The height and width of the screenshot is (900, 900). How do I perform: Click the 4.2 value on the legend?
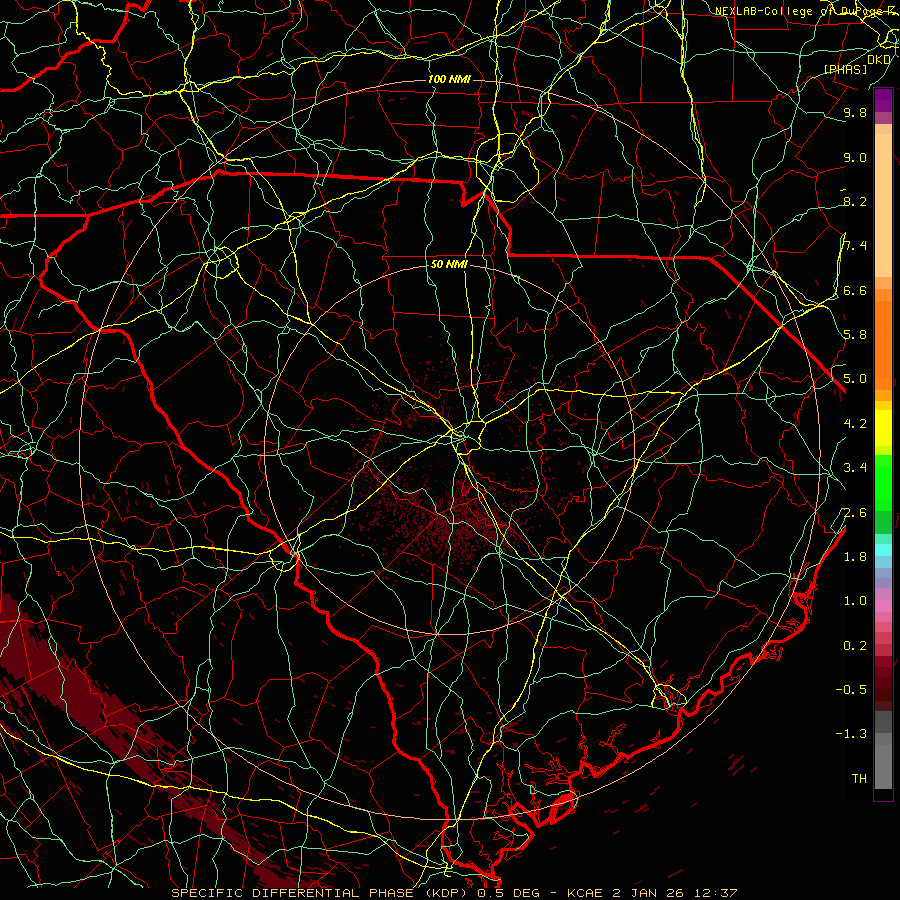pyautogui.click(x=855, y=424)
